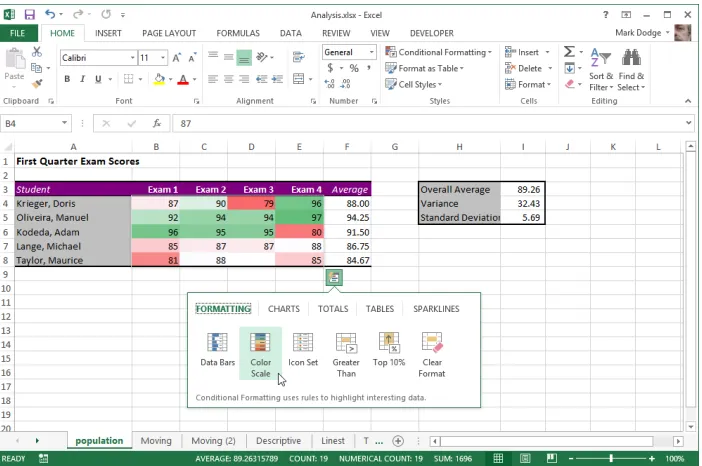
Task: Choose Top 10% formatting option
Action: coord(389,350)
